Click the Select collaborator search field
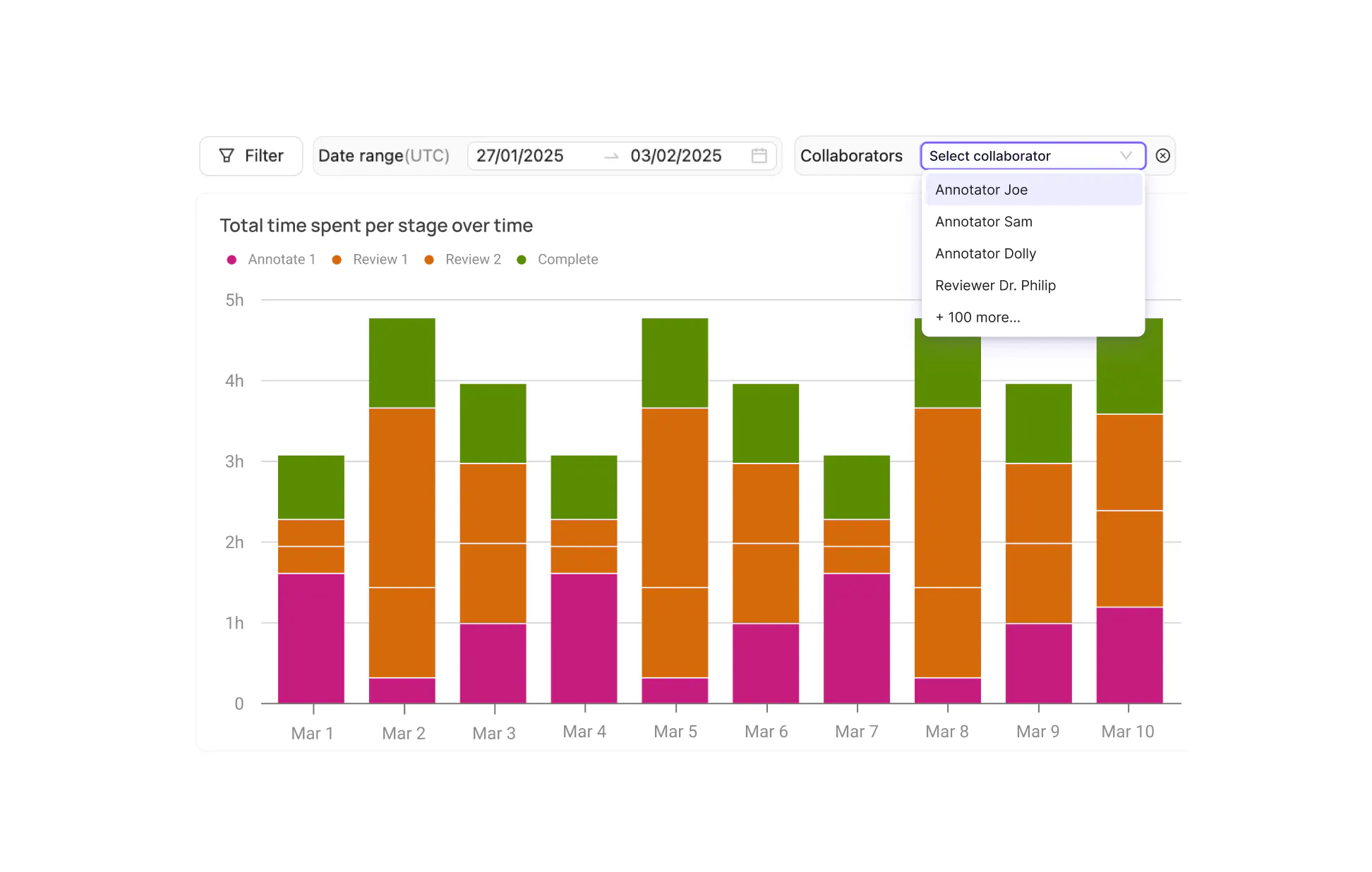This screenshot has height=872, width=1372. 1033,156
